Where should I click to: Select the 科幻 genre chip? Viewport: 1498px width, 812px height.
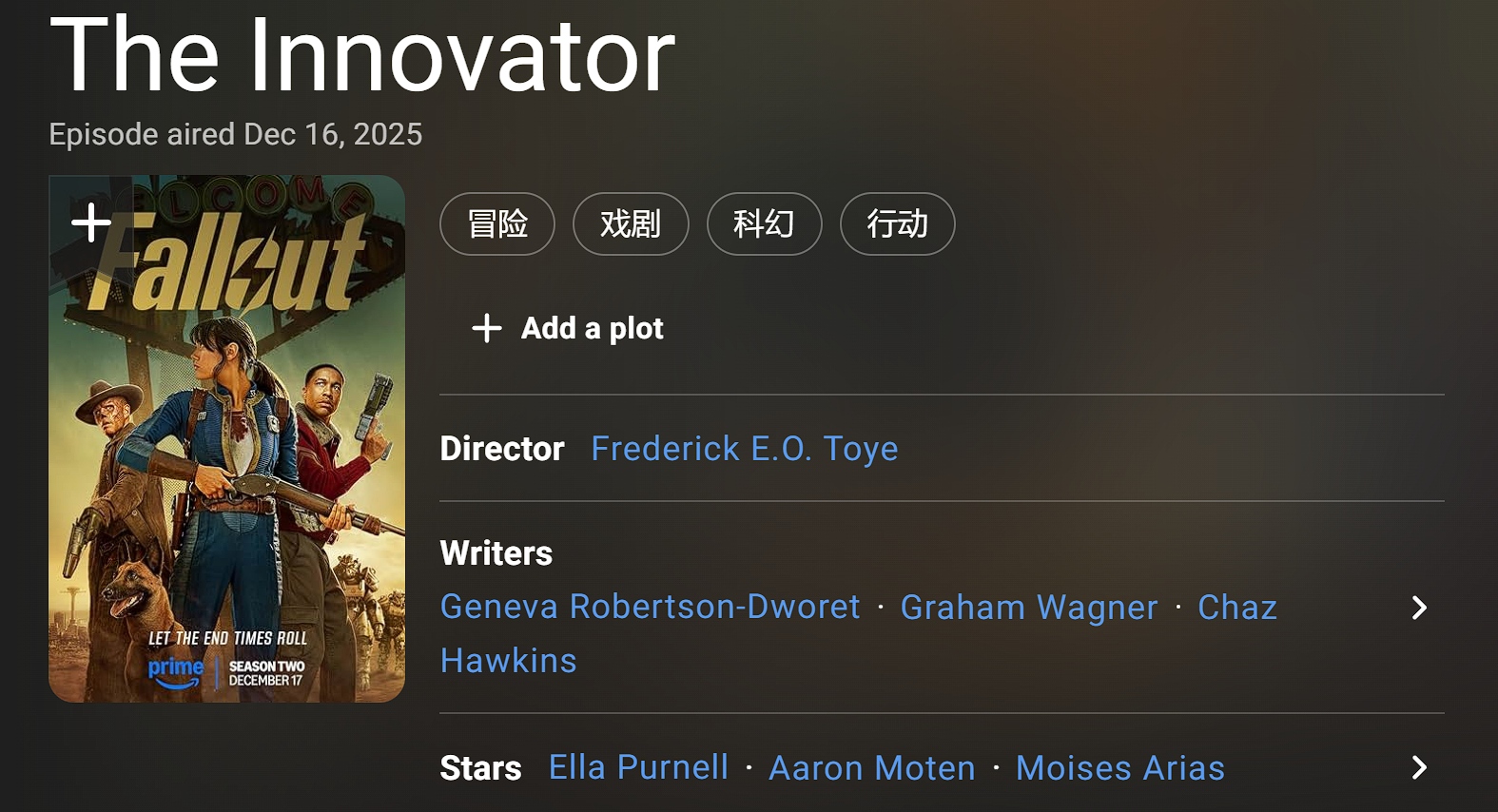pyautogui.click(x=764, y=224)
